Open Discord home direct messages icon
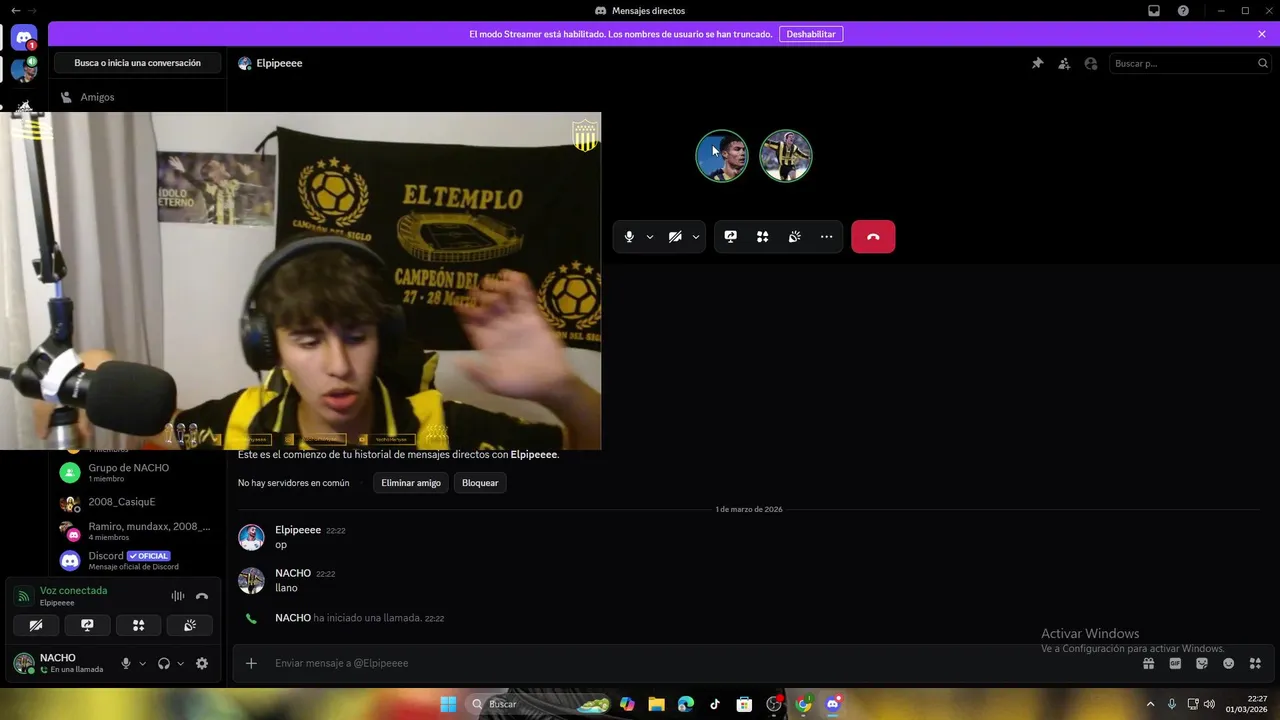Screen dimensions: 1280x720 pyautogui.click(x=24, y=38)
